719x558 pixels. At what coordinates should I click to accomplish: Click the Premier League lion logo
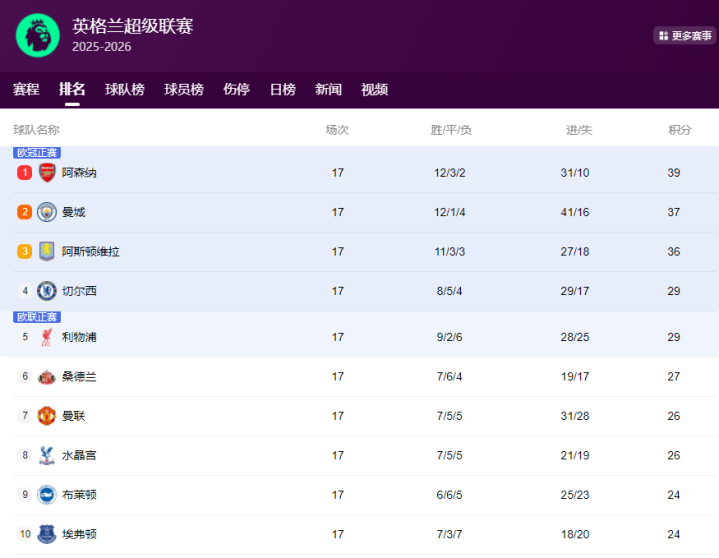38,35
